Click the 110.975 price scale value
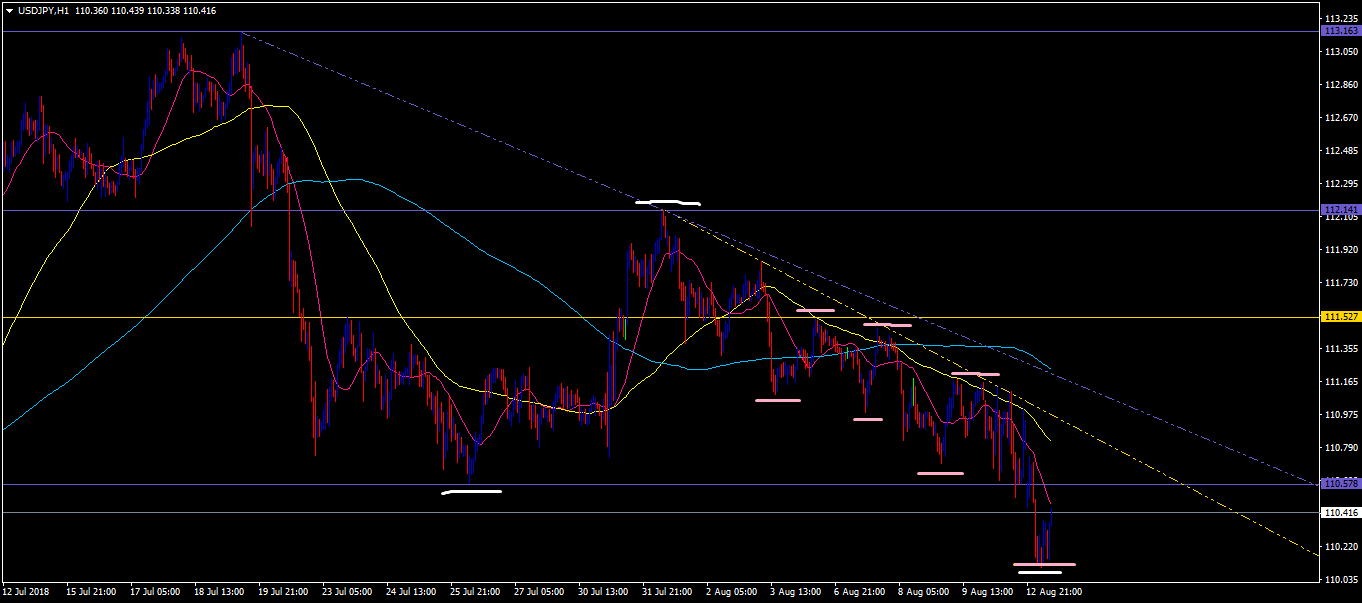Viewport: 1362px width, 603px height. 1340,415
